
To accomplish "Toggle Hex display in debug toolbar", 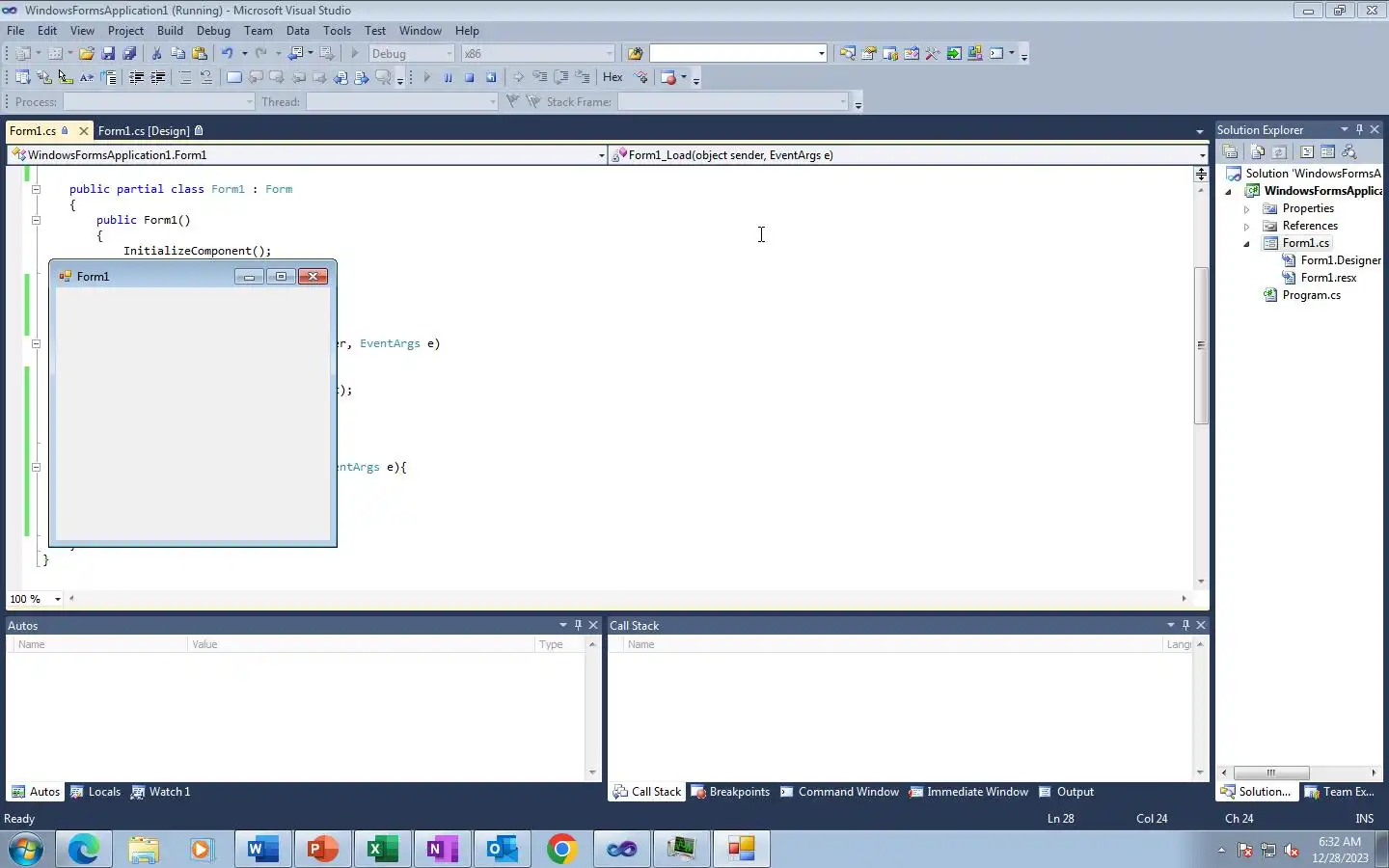I will pyautogui.click(x=613, y=77).
